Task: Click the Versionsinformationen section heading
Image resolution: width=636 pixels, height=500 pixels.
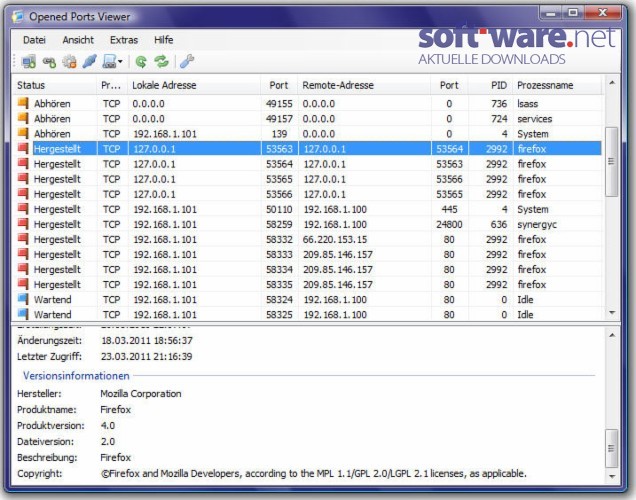Action: [x=76, y=376]
